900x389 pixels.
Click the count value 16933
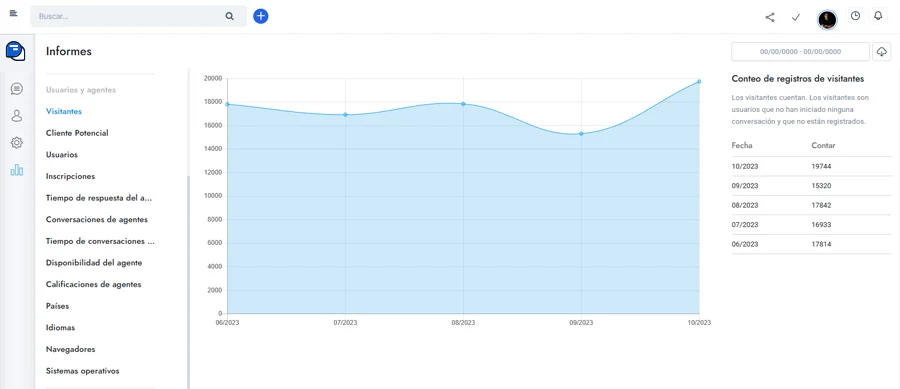[821, 225]
